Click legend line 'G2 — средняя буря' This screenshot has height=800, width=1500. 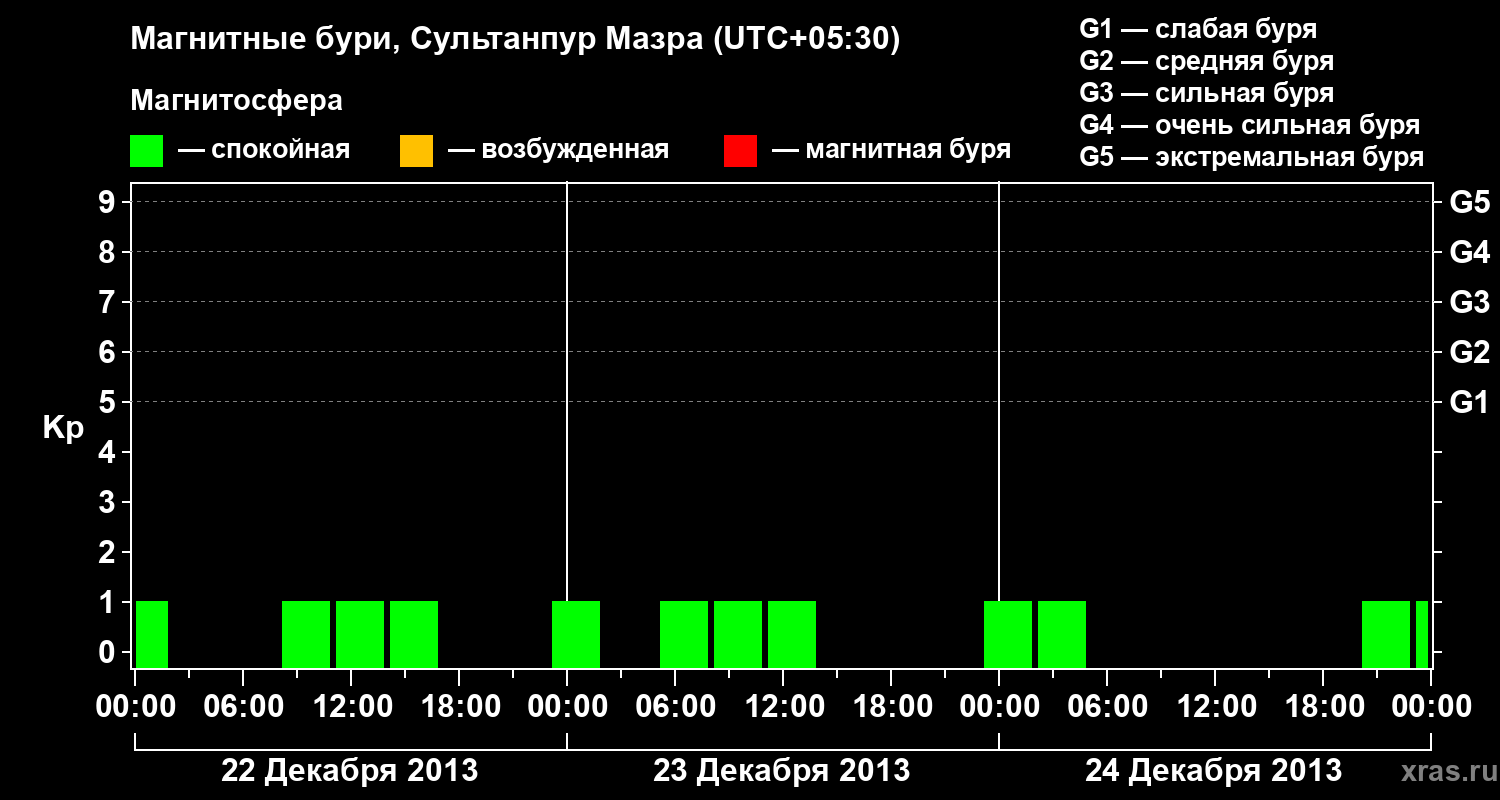[x=1207, y=61]
